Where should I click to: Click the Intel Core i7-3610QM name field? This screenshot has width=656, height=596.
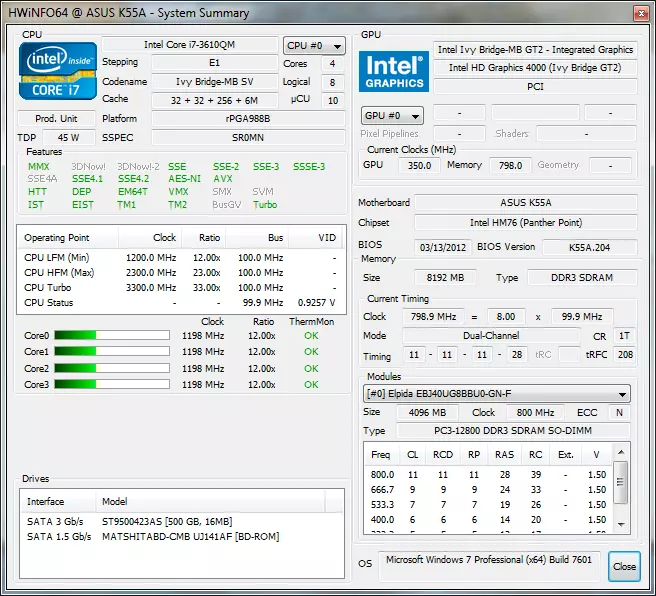click(190, 45)
